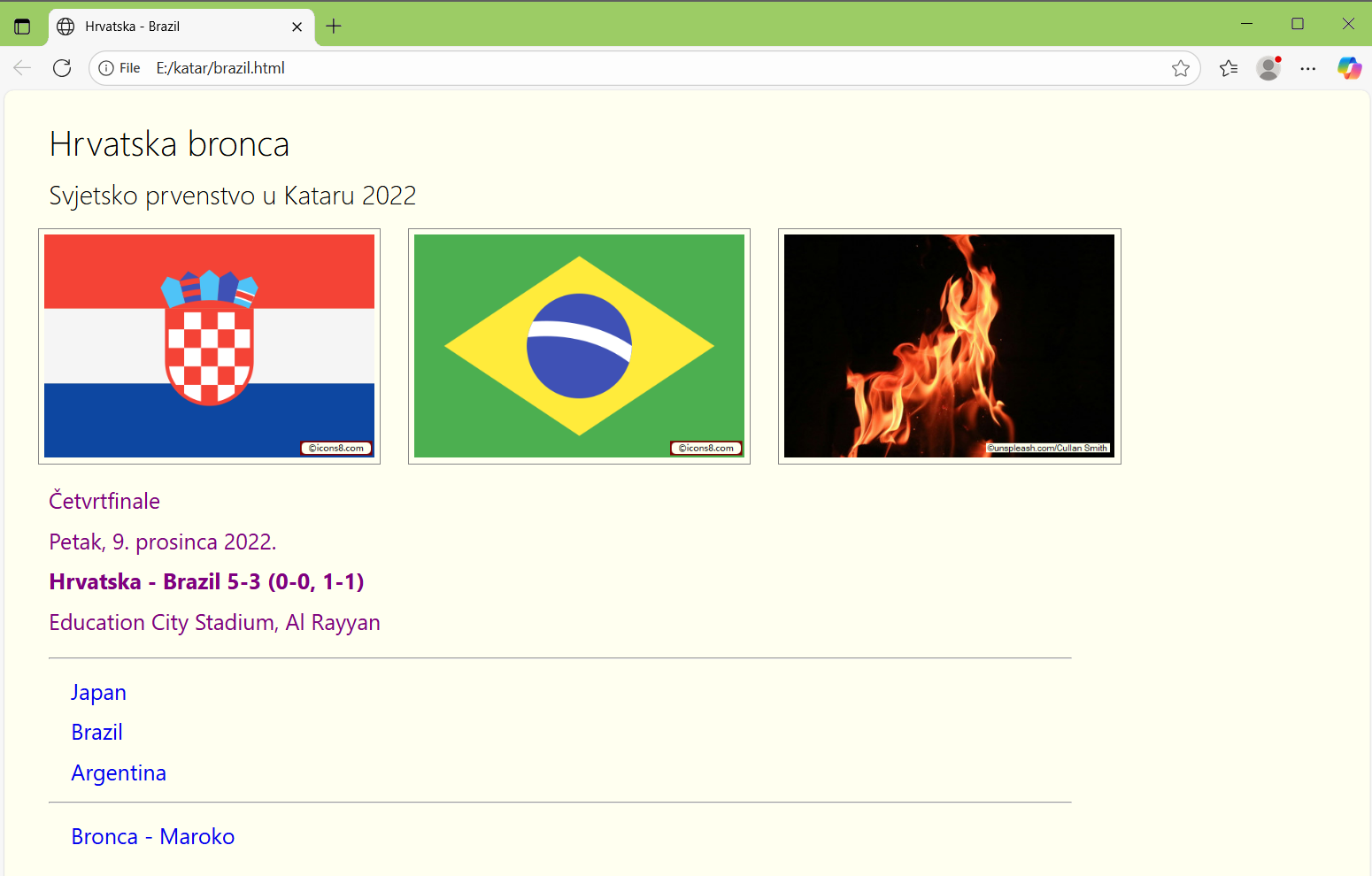Open the user profile icon
1372x876 pixels.
pyautogui.click(x=1268, y=68)
